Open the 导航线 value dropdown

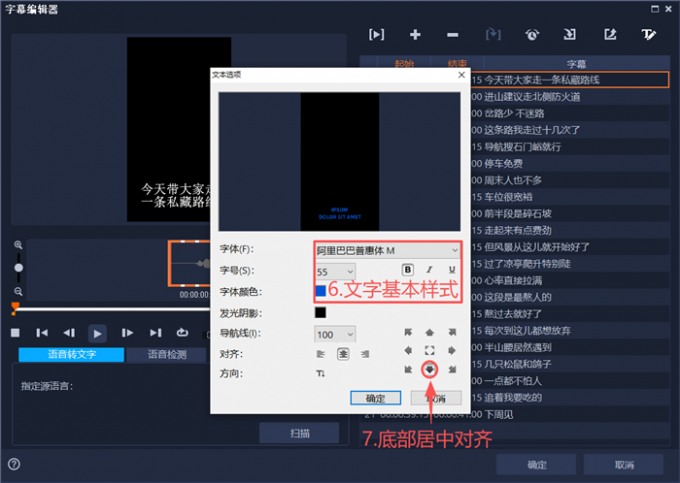pos(335,334)
